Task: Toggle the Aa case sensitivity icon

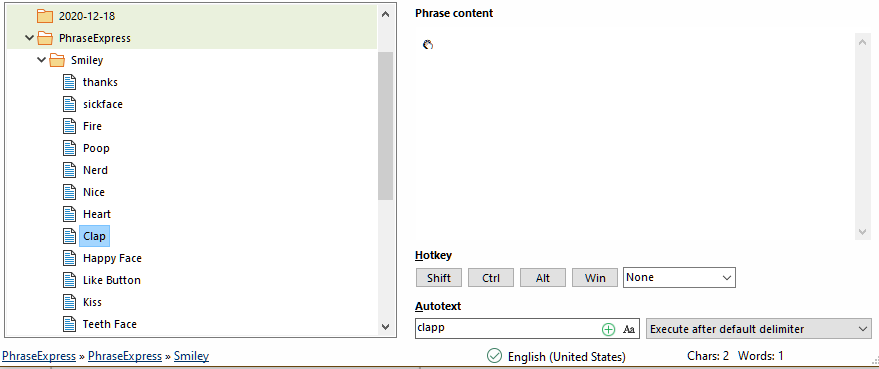Action: point(628,329)
